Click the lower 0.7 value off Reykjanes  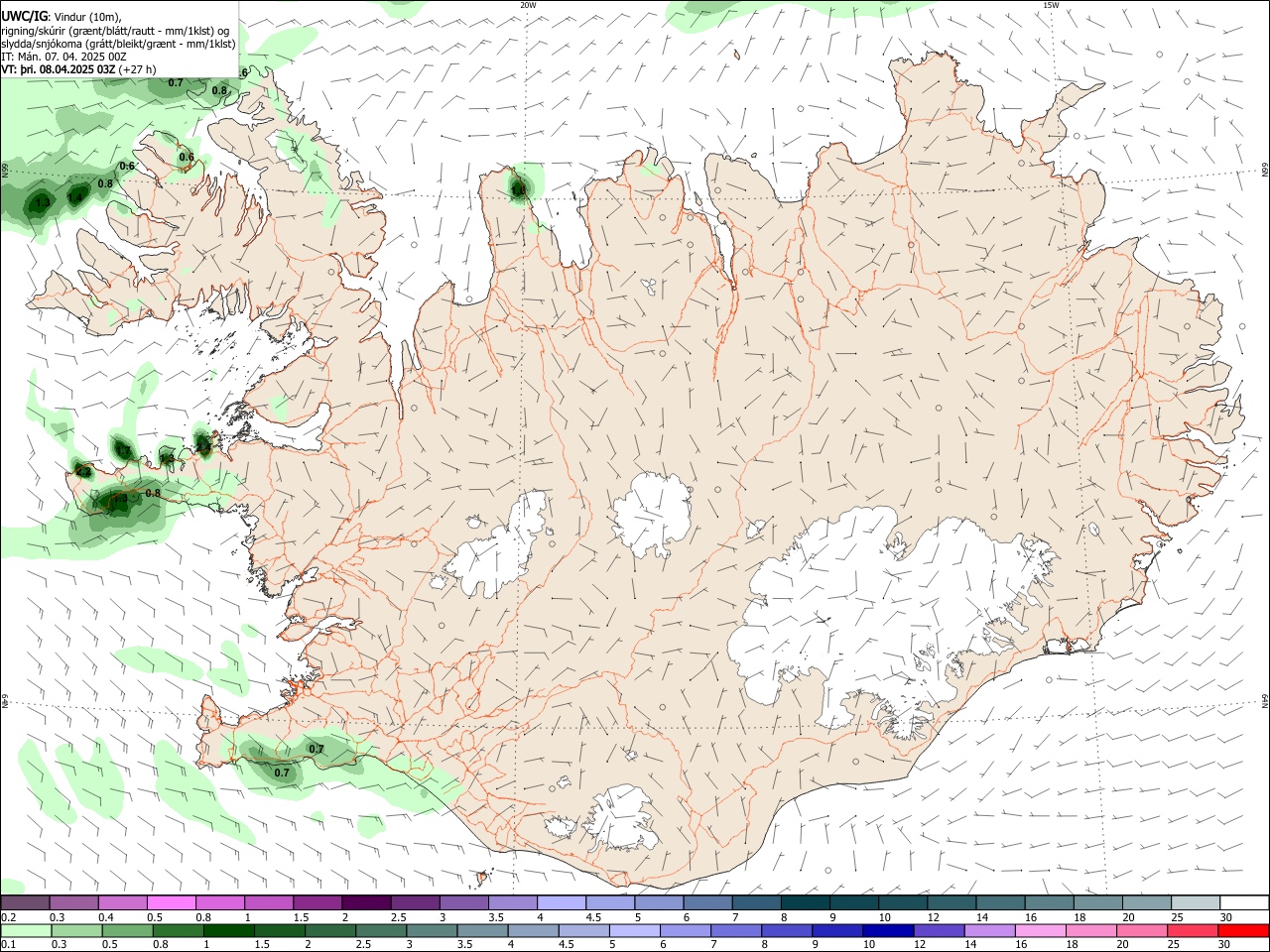(x=282, y=773)
